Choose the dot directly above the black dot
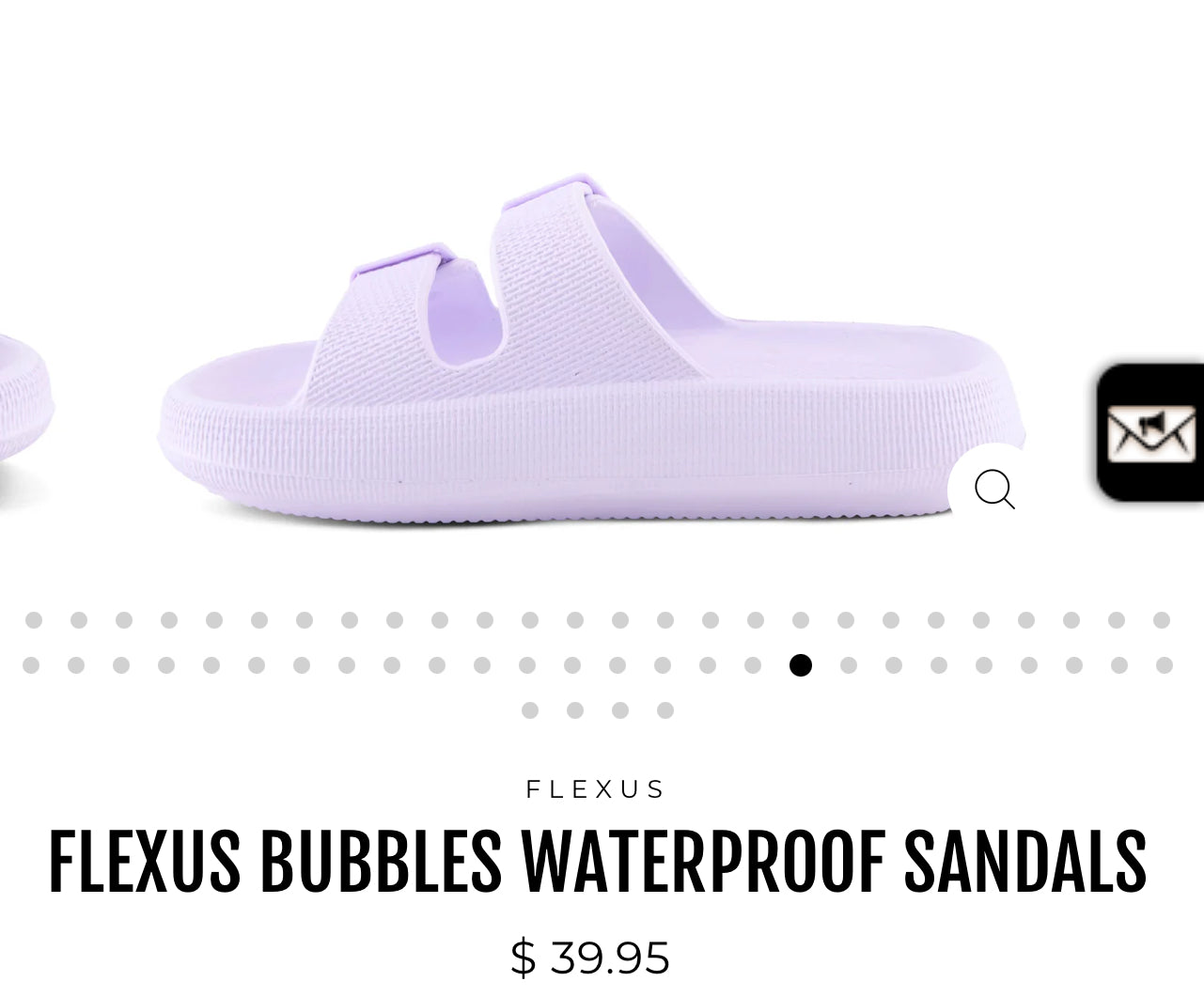Viewport: 1204px width, 997px height. tap(801, 620)
